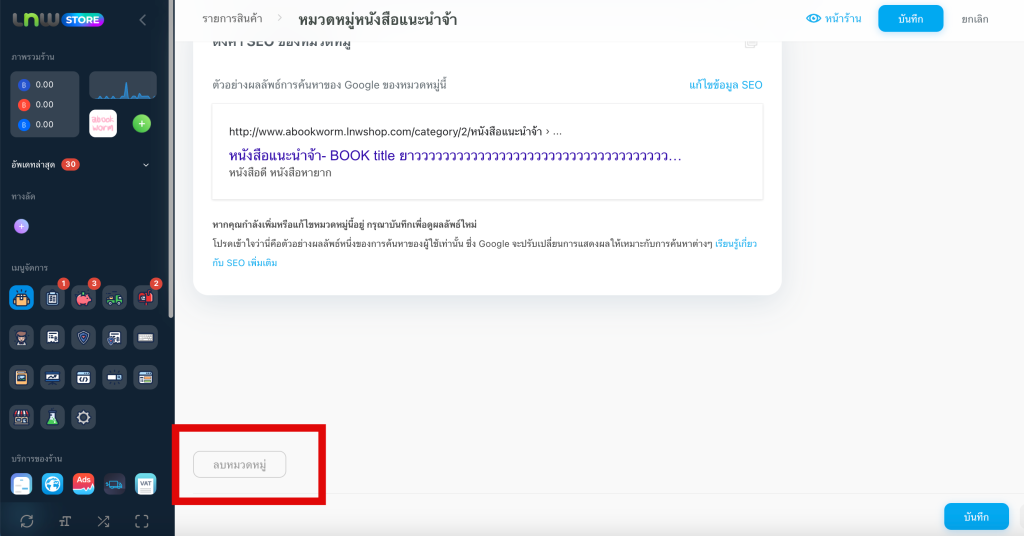The image size is (1024, 536).
Task: Open the orders clipboard icon
Action: tap(53, 297)
